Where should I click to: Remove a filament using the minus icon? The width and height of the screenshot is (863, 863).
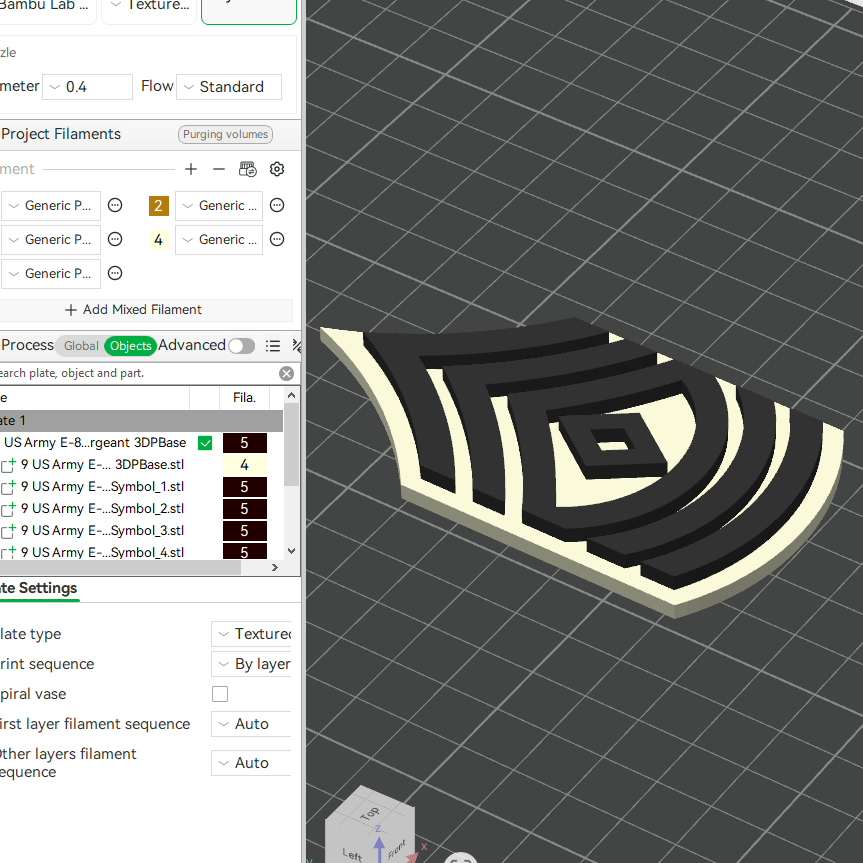219,169
